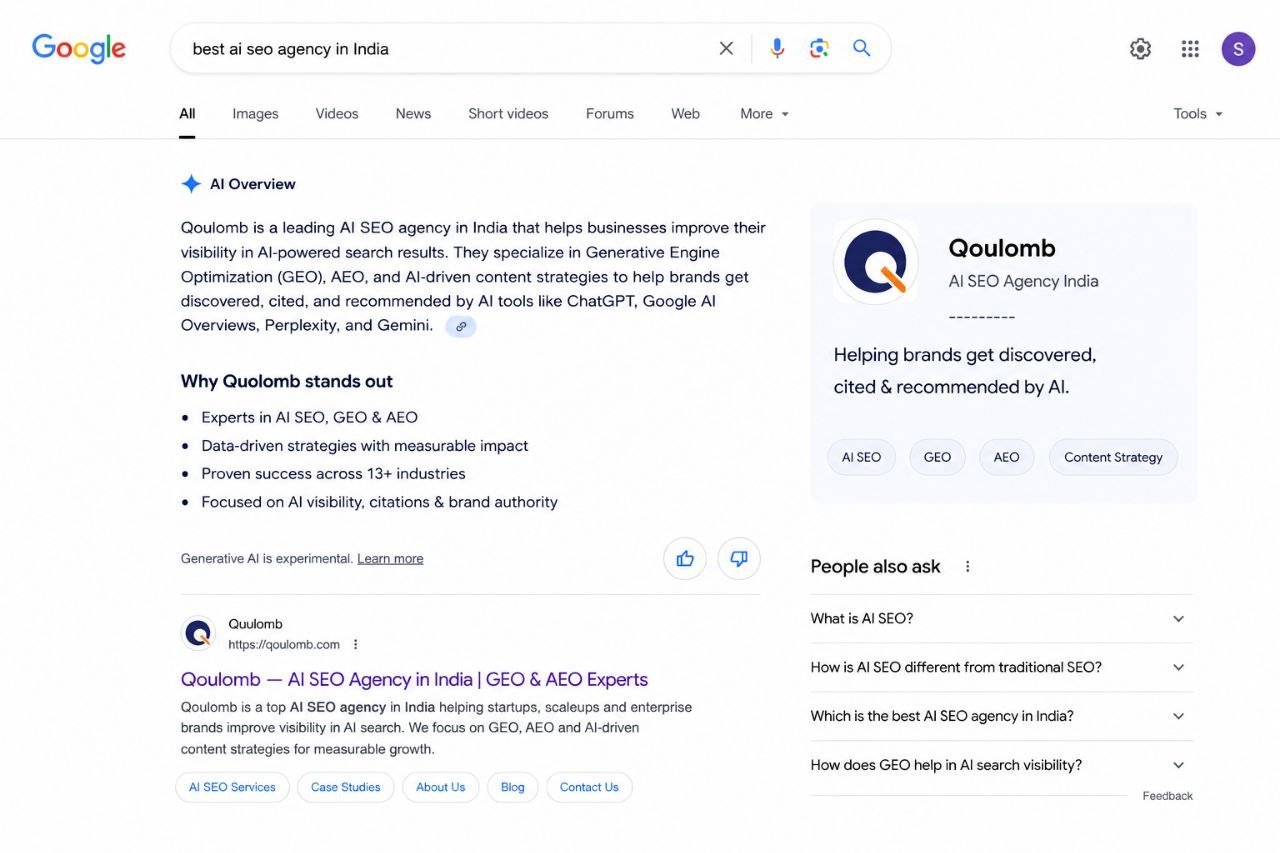Screen dimensions: 1280x853
Task: Switch to the News tab
Action: coord(413,114)
